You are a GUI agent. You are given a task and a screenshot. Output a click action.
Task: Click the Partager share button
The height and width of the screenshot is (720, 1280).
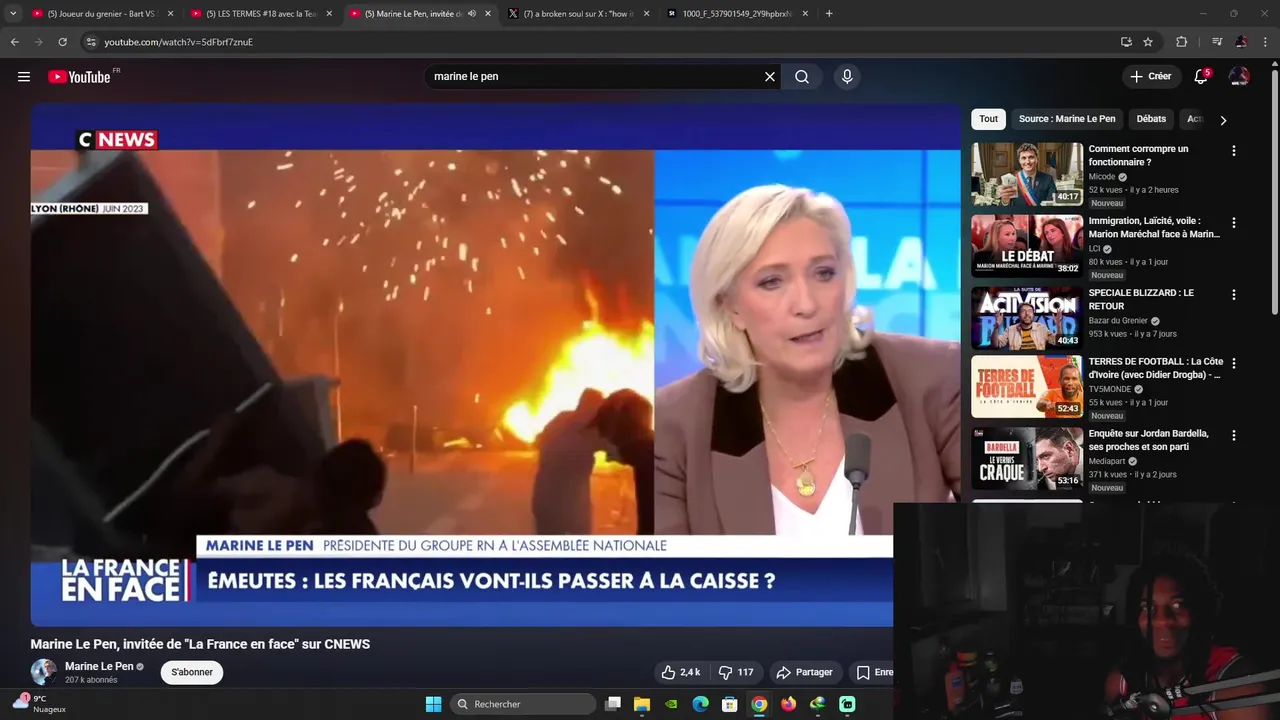(x=804, y=672)
